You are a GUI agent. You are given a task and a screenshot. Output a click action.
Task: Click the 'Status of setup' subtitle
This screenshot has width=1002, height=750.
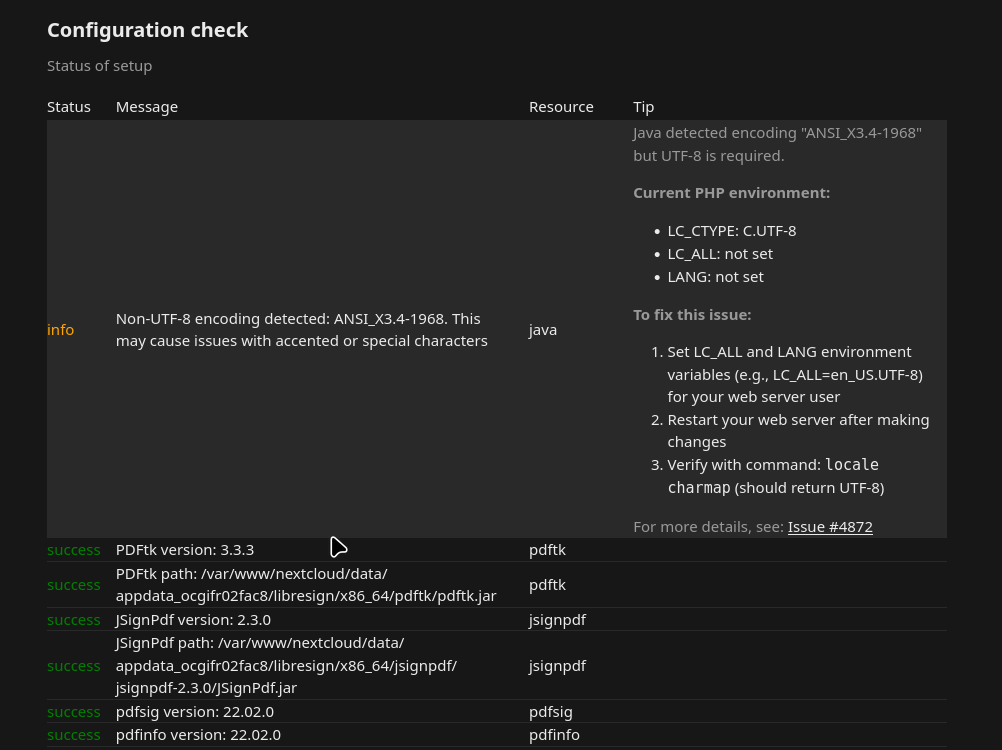click(100, 66)
